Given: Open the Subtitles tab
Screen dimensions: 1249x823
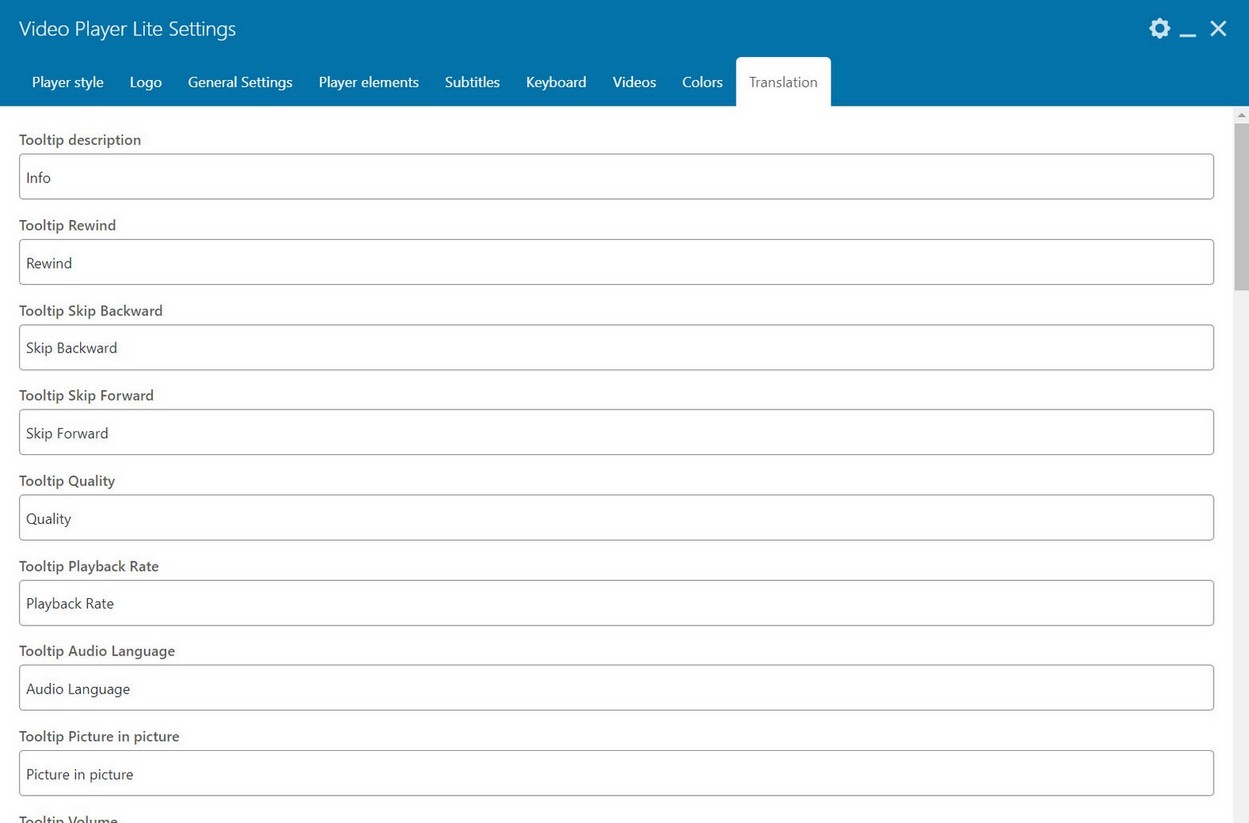Looking at the screenshot, I should [x=472, y=82].
